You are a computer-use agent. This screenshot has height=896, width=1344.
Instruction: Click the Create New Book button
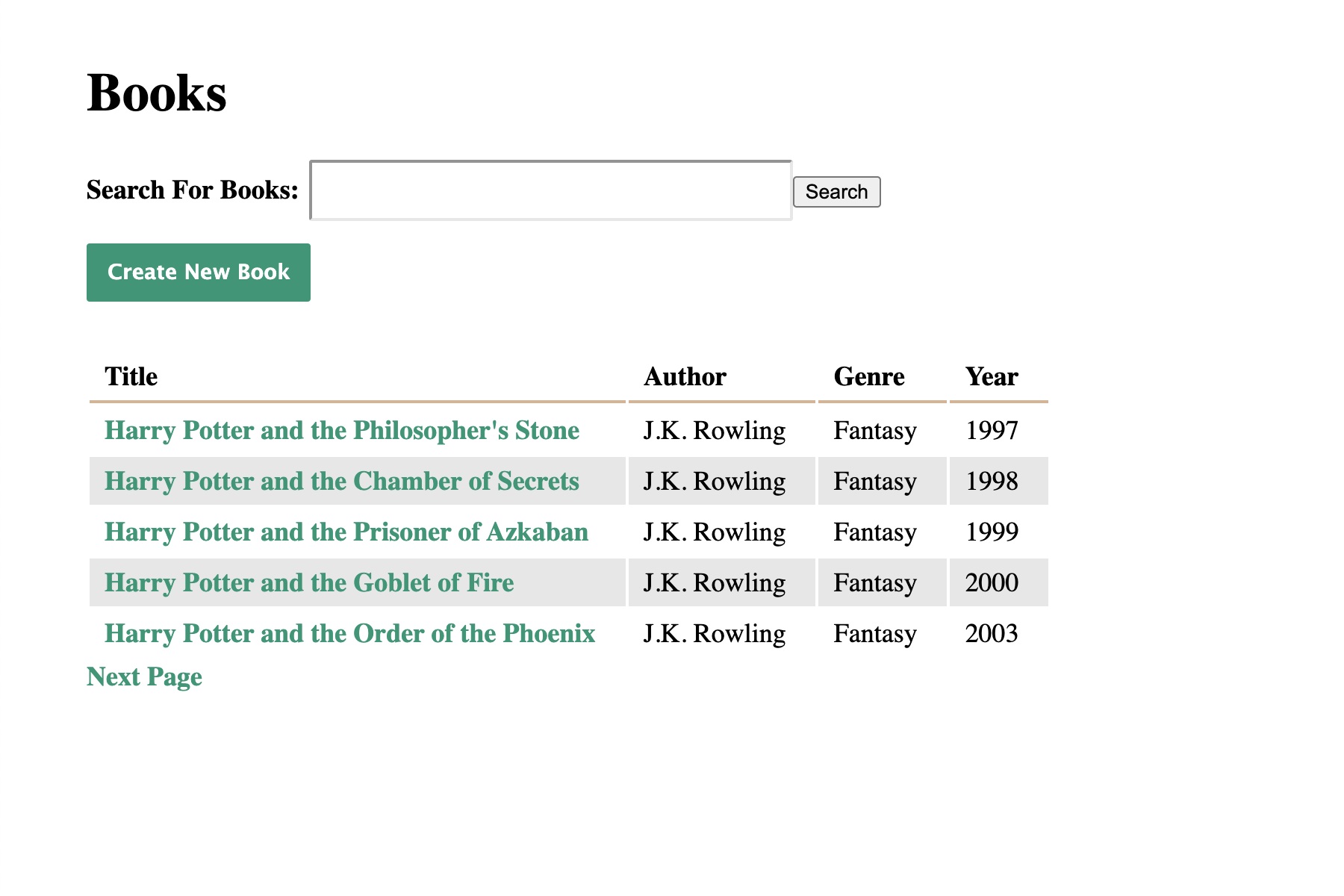click(199, 273)
